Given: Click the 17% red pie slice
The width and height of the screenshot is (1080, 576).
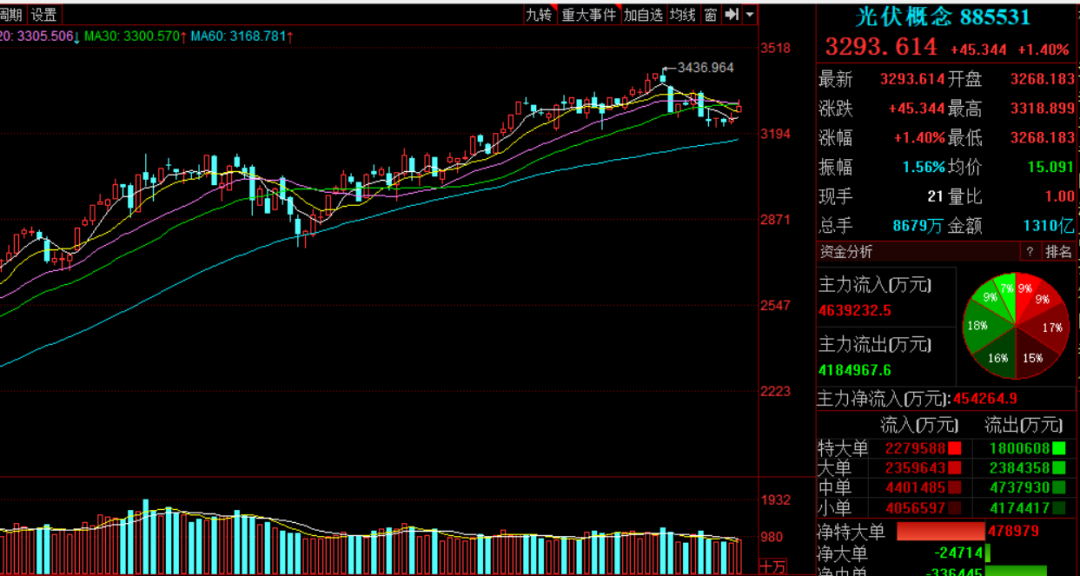Looking at the screenshot, I should [1048, 327].
